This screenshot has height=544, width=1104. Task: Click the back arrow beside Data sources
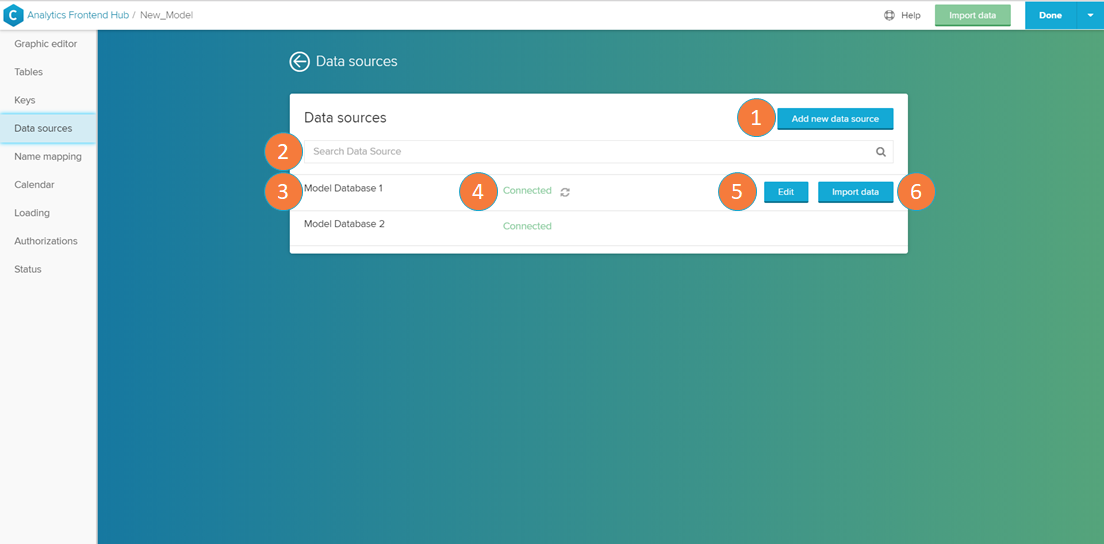pos(299,62)
